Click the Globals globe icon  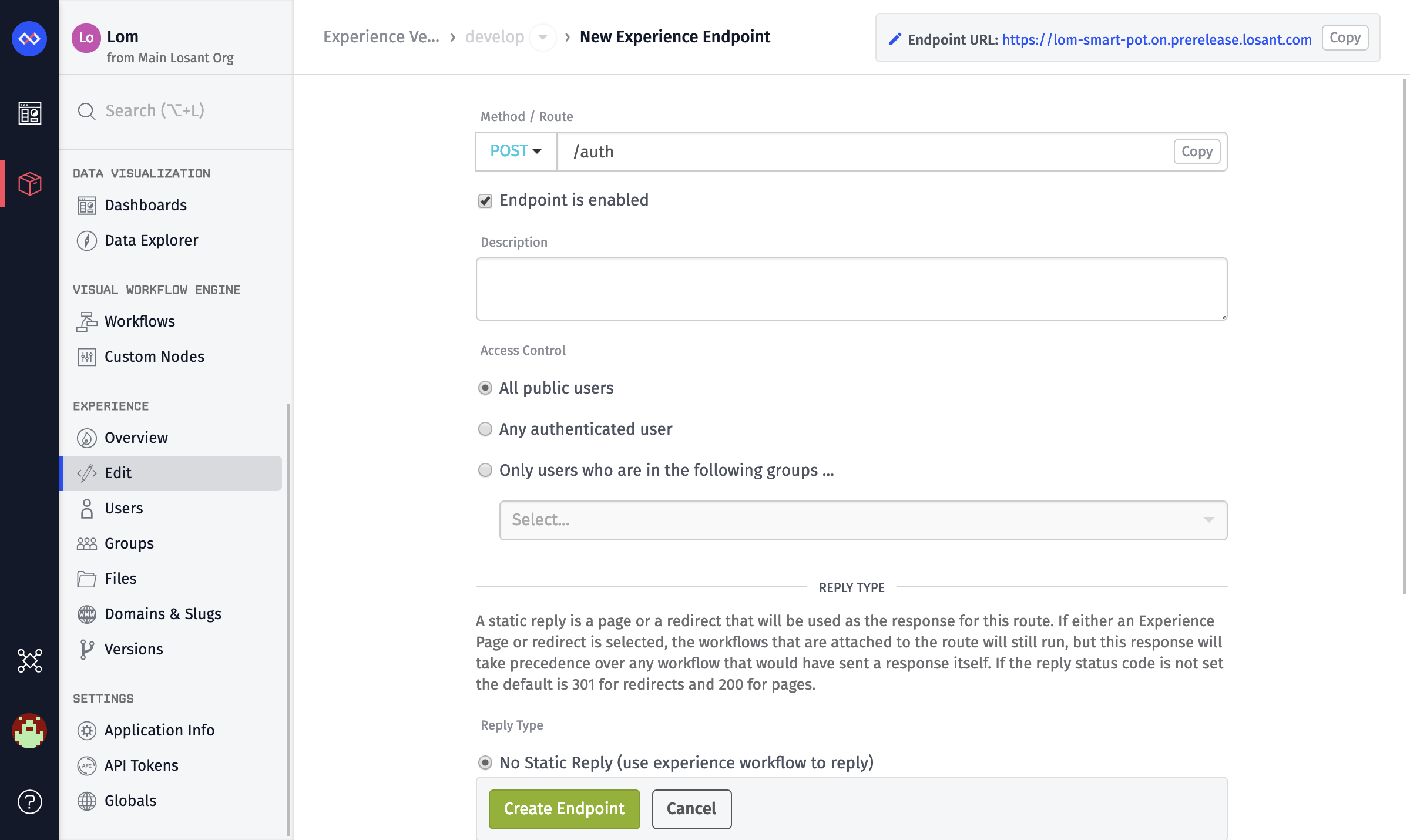pos(87,801)
